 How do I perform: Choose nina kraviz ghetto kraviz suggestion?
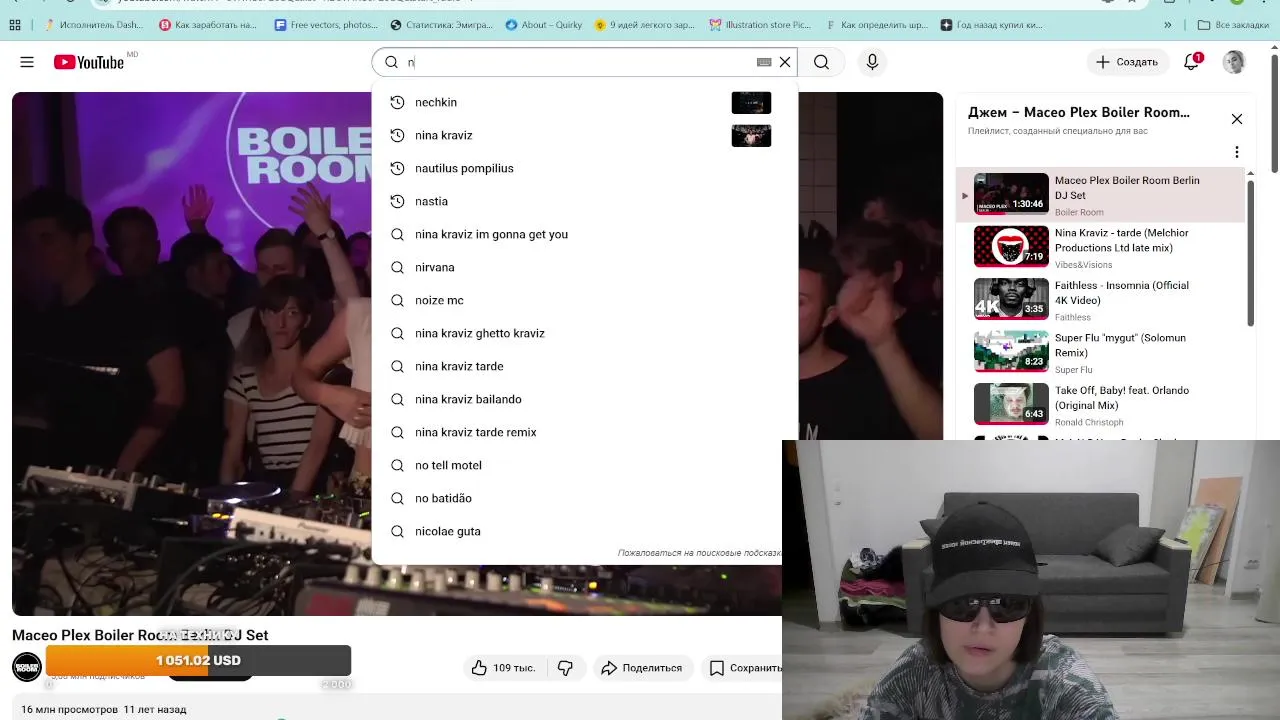coord(584,333)
